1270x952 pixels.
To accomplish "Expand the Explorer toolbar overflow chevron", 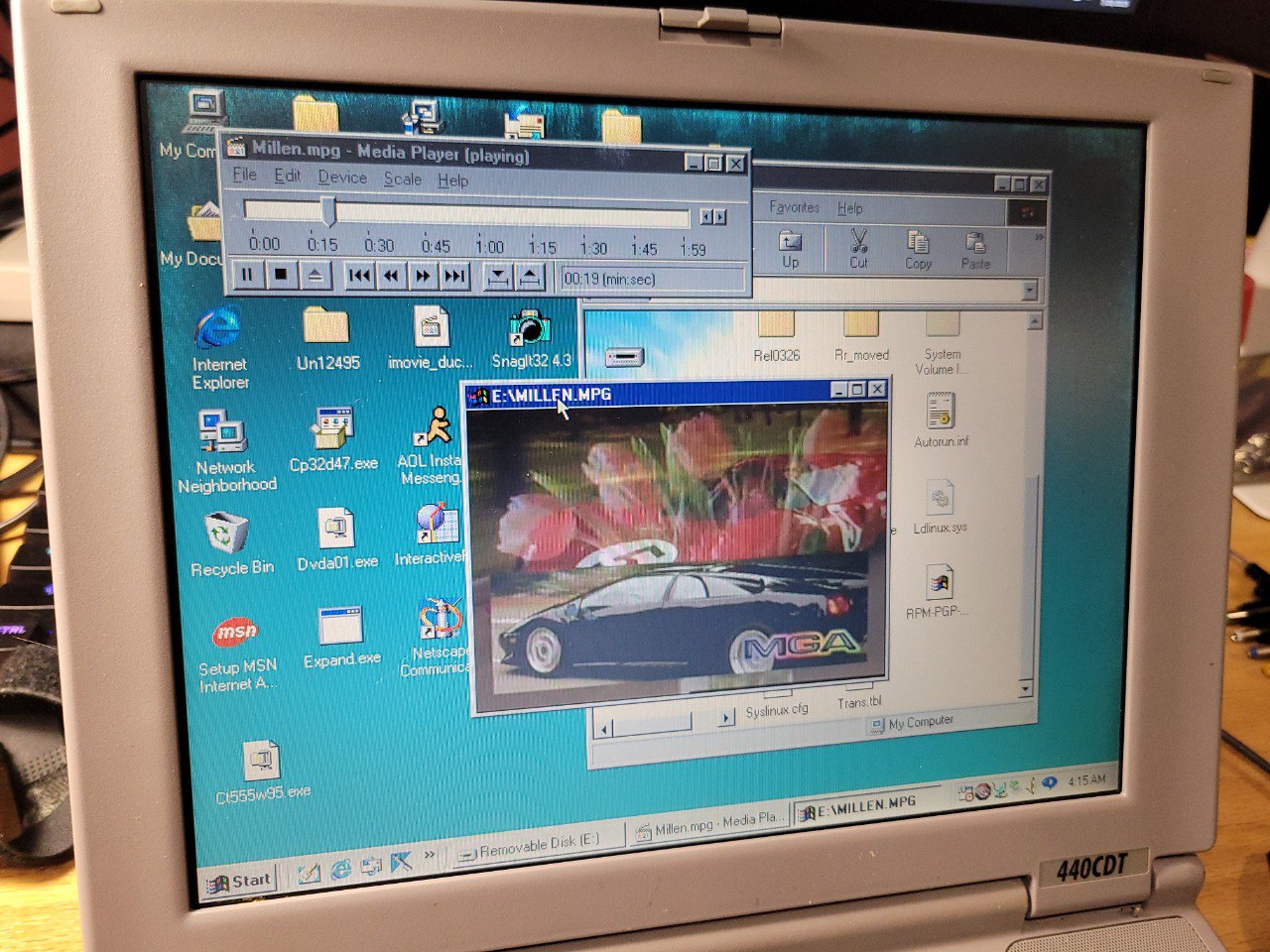I will (x=1039, y=238).
